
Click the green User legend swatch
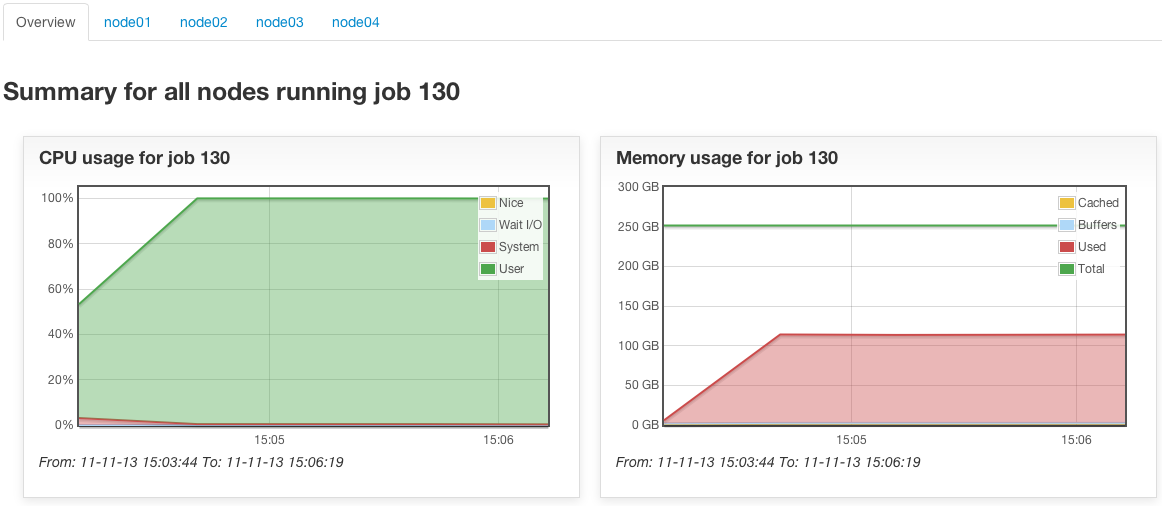pos(488,269)
